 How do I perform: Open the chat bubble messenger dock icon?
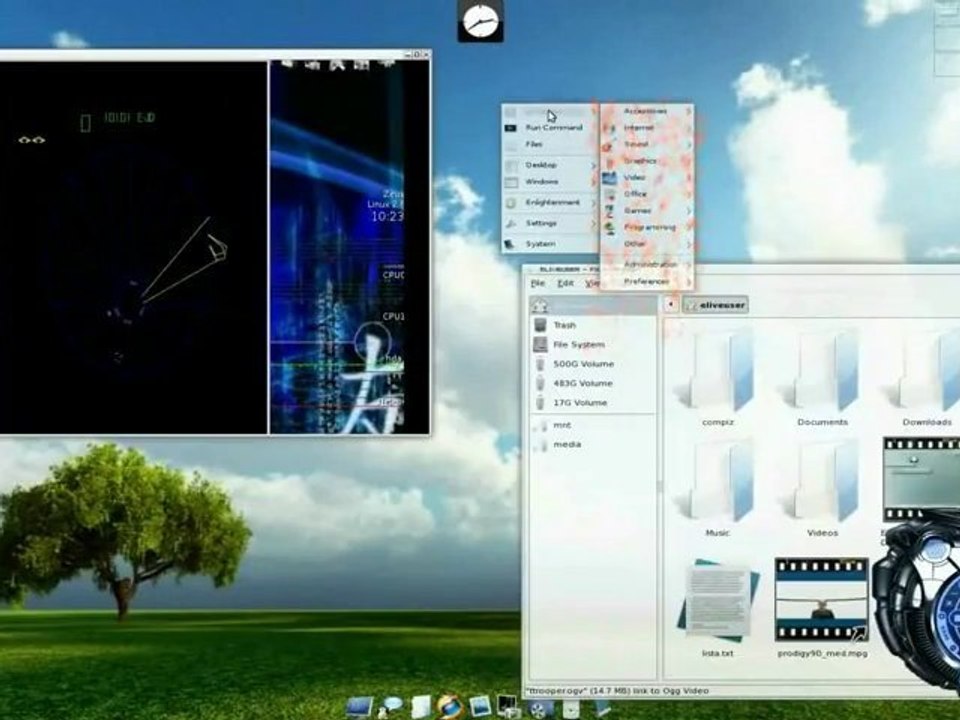tap(391, 707)
